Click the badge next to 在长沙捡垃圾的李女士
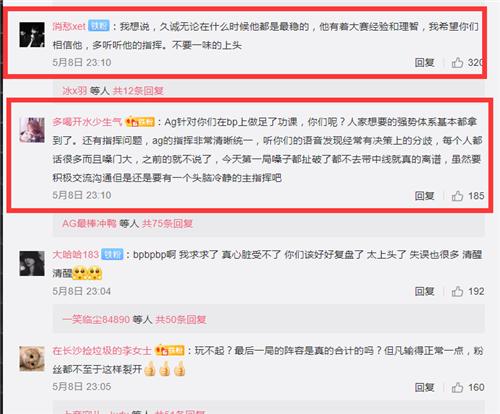This screenshot has width=500, height=414. pos(170,350)
